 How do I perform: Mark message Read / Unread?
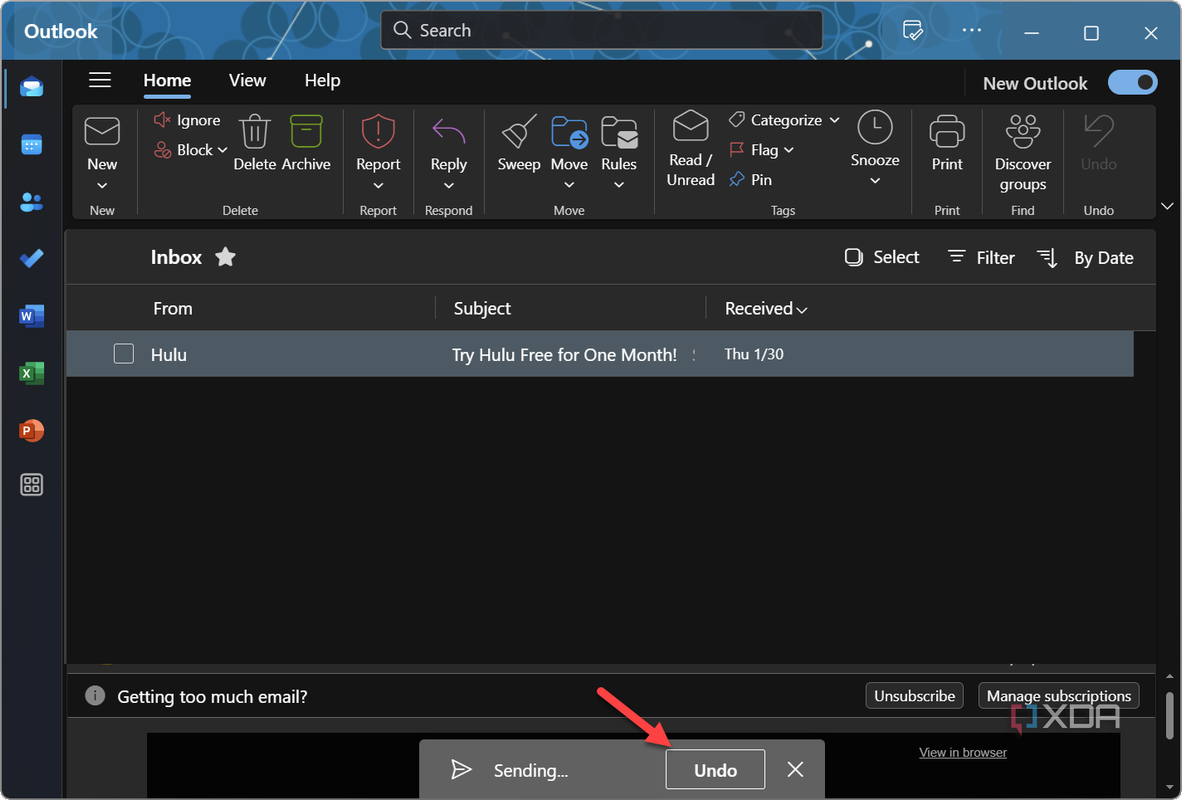(691, 148)
